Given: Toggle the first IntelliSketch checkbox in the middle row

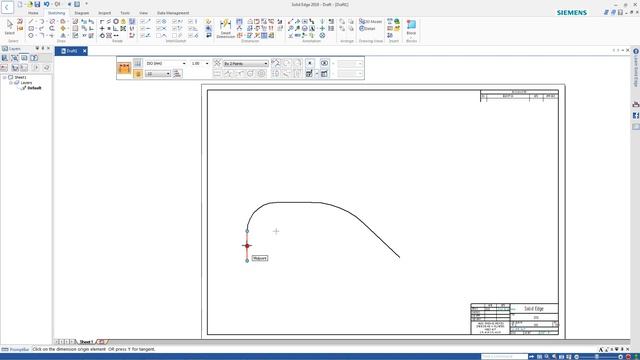Looking at the screenshot, I should coord(142,29).
